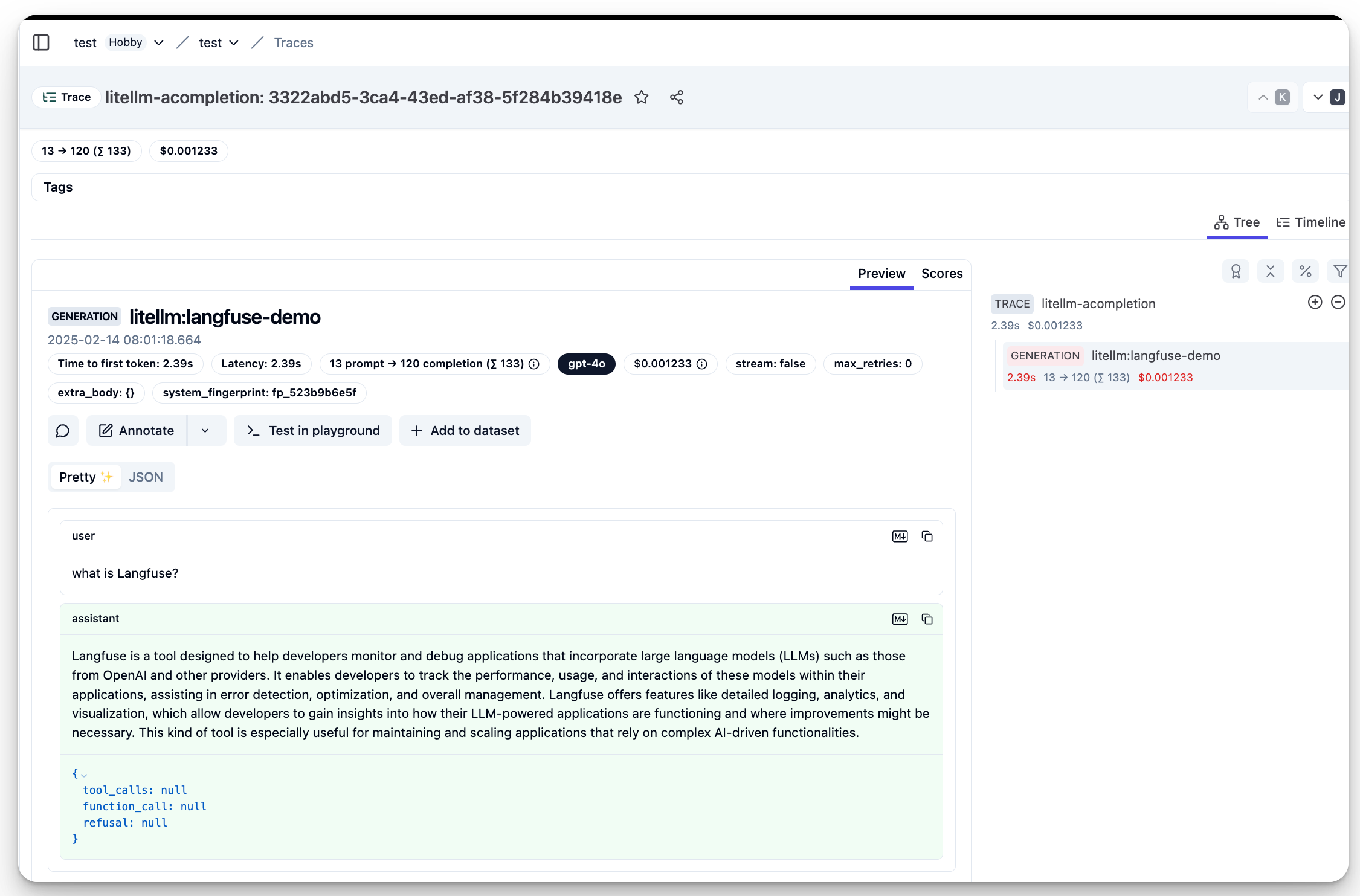This screenshot has height=896, width=1360.
Task: Expand all nodes plus circle icon
Action: pos(1315,303)
